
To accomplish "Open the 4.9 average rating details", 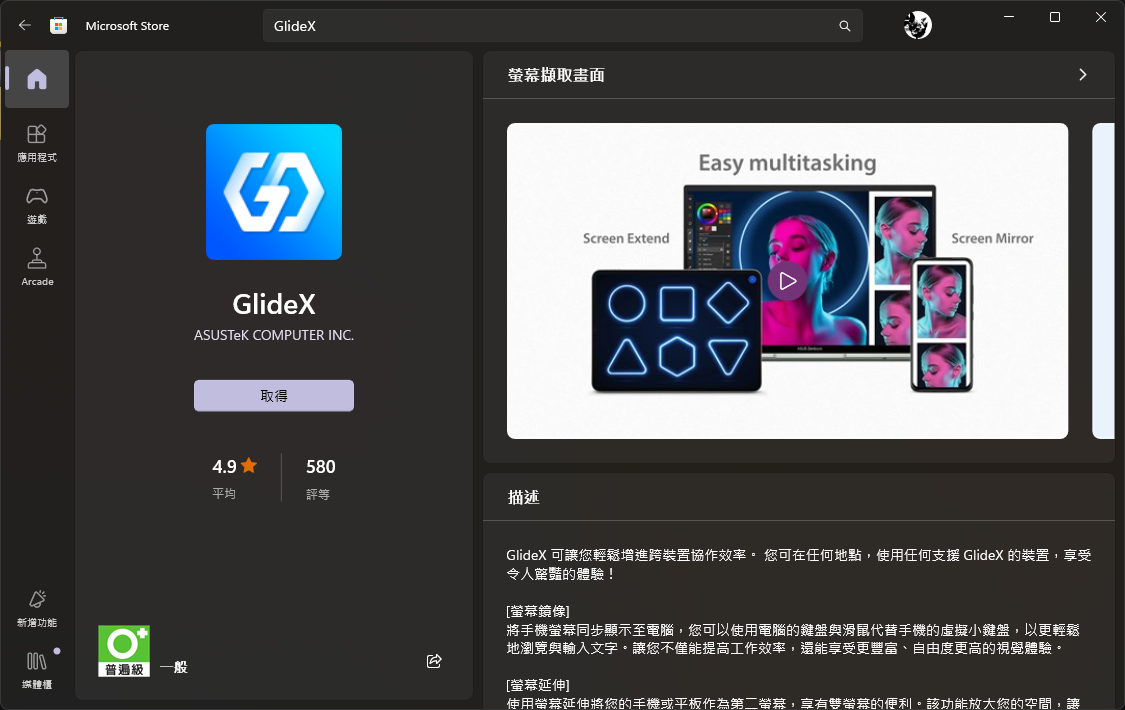I will 235,477.
